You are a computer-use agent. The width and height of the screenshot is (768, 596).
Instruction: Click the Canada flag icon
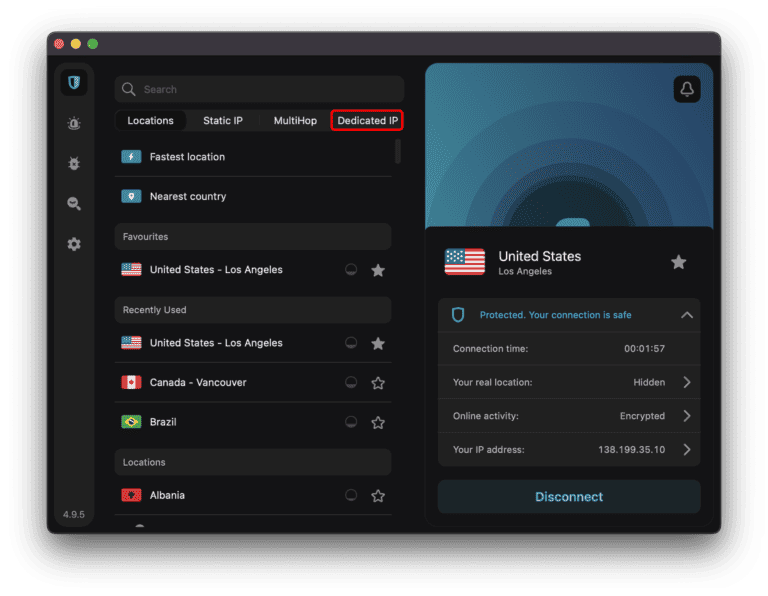(x=131, y=382)
